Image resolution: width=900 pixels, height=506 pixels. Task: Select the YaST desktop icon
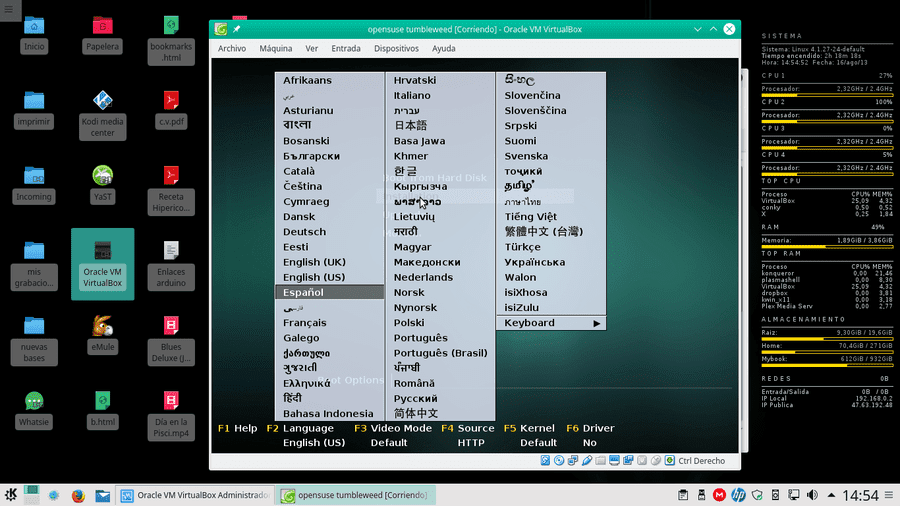103,184
